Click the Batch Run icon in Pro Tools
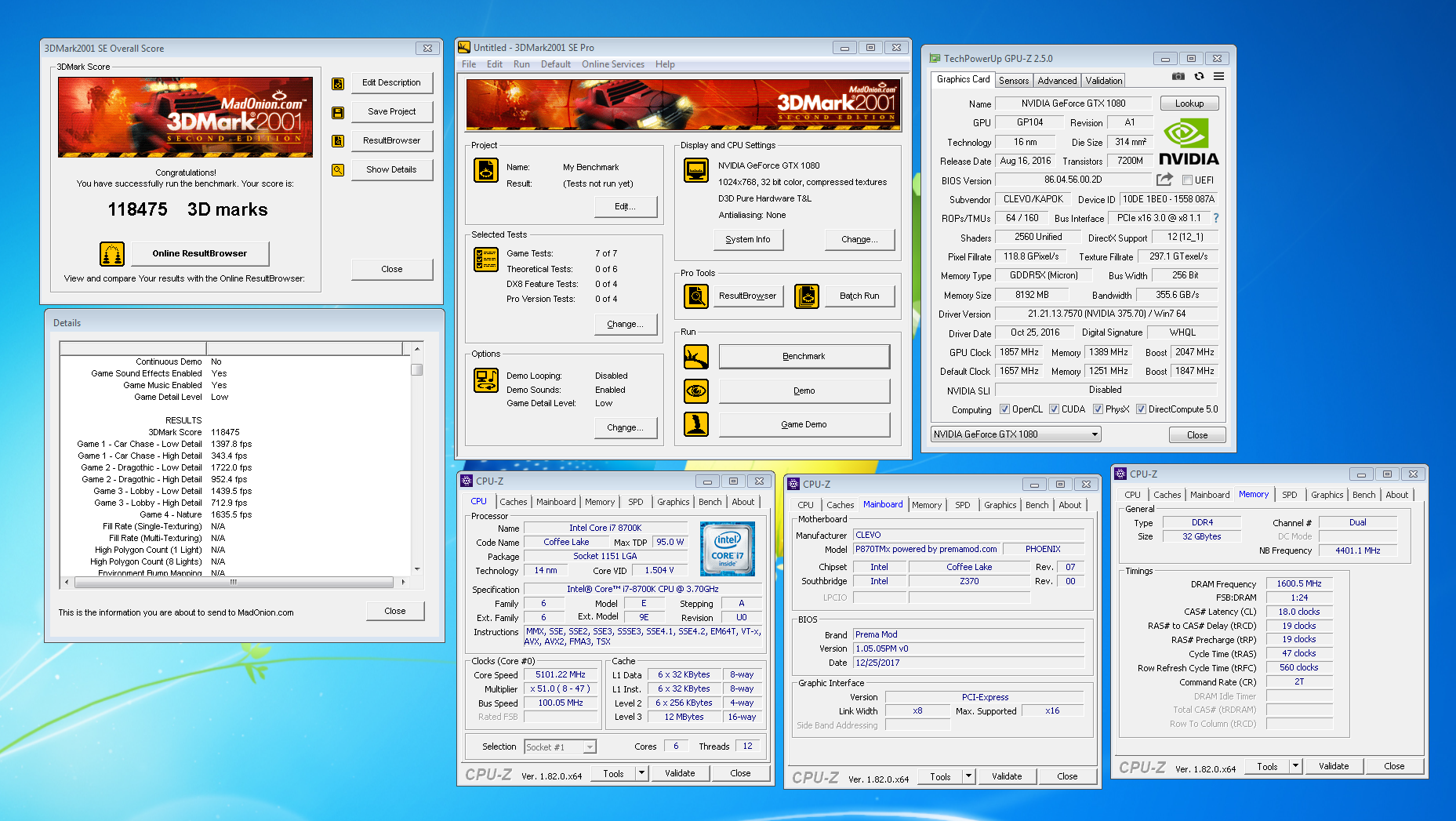The width and height of the screenshot is (1456, 821). 806,296
